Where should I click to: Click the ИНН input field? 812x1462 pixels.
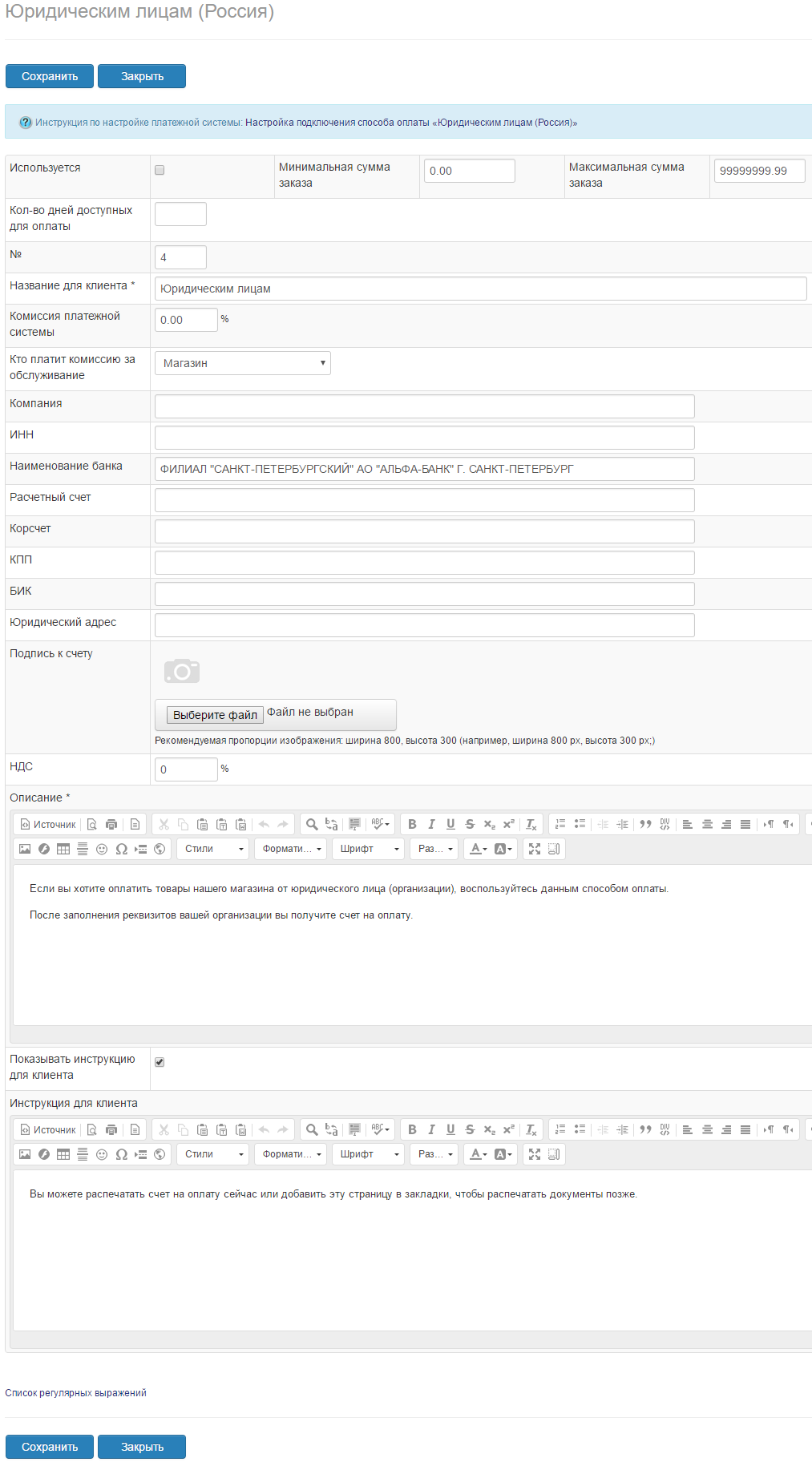pos(424,438)
